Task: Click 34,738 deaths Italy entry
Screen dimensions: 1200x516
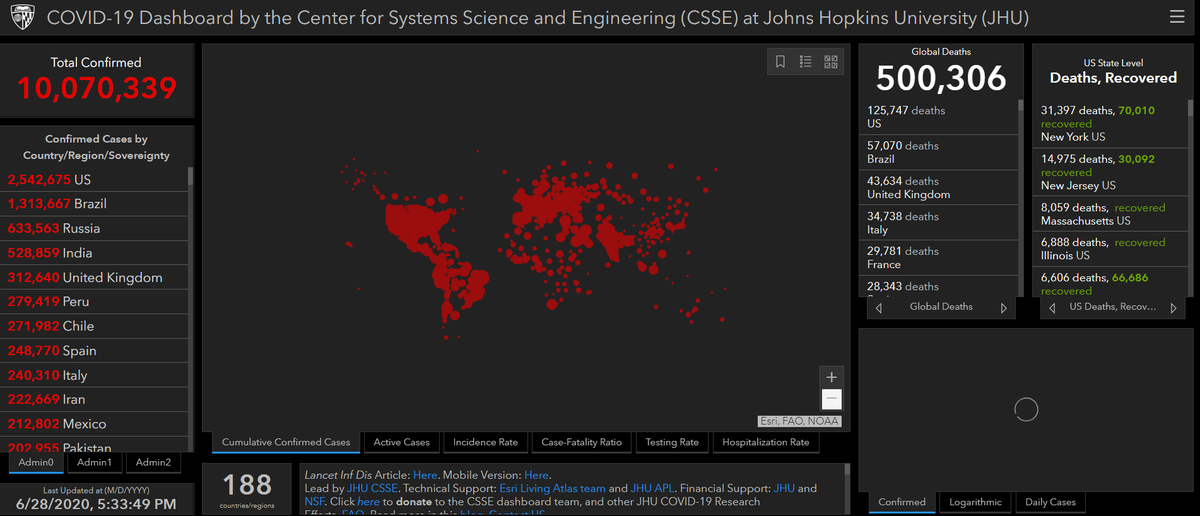Action: point(939,223)
